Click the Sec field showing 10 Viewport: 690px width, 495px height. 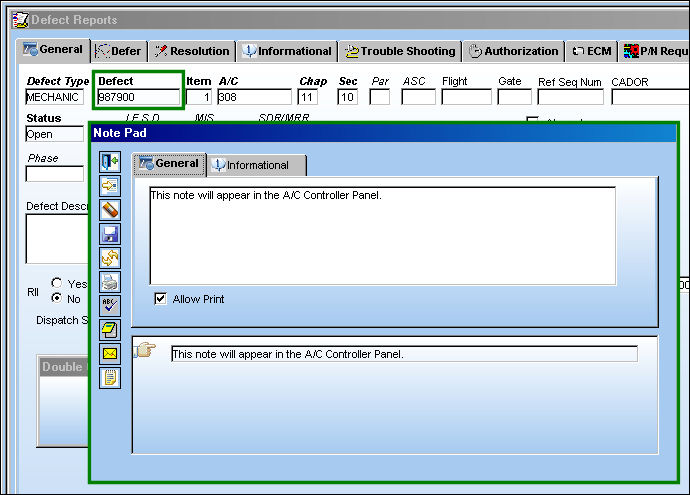pyautogui.click(x=348, y=97)
